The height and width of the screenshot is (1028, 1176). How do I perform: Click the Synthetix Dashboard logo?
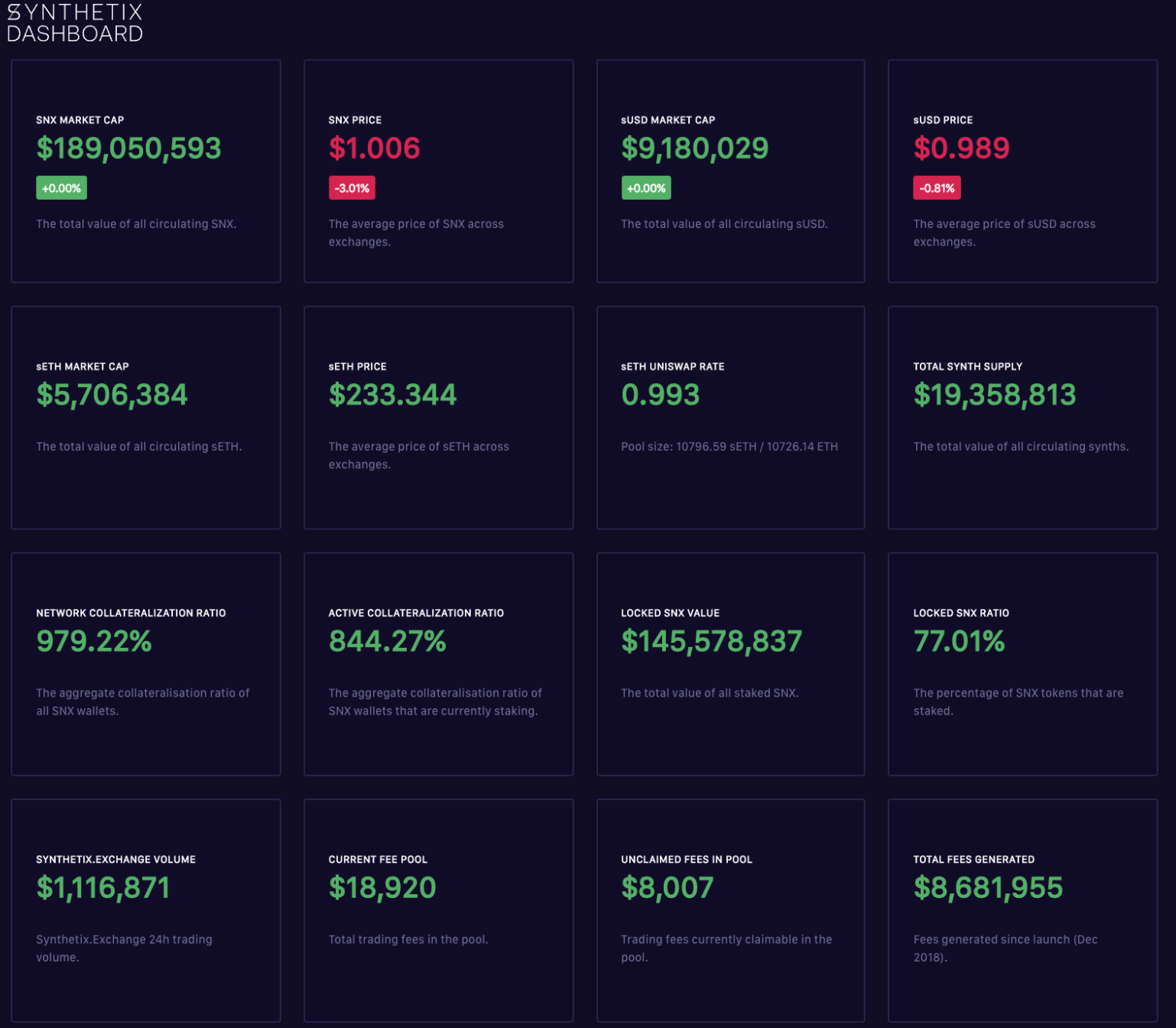pyautogui.click(x=74, y=23)
